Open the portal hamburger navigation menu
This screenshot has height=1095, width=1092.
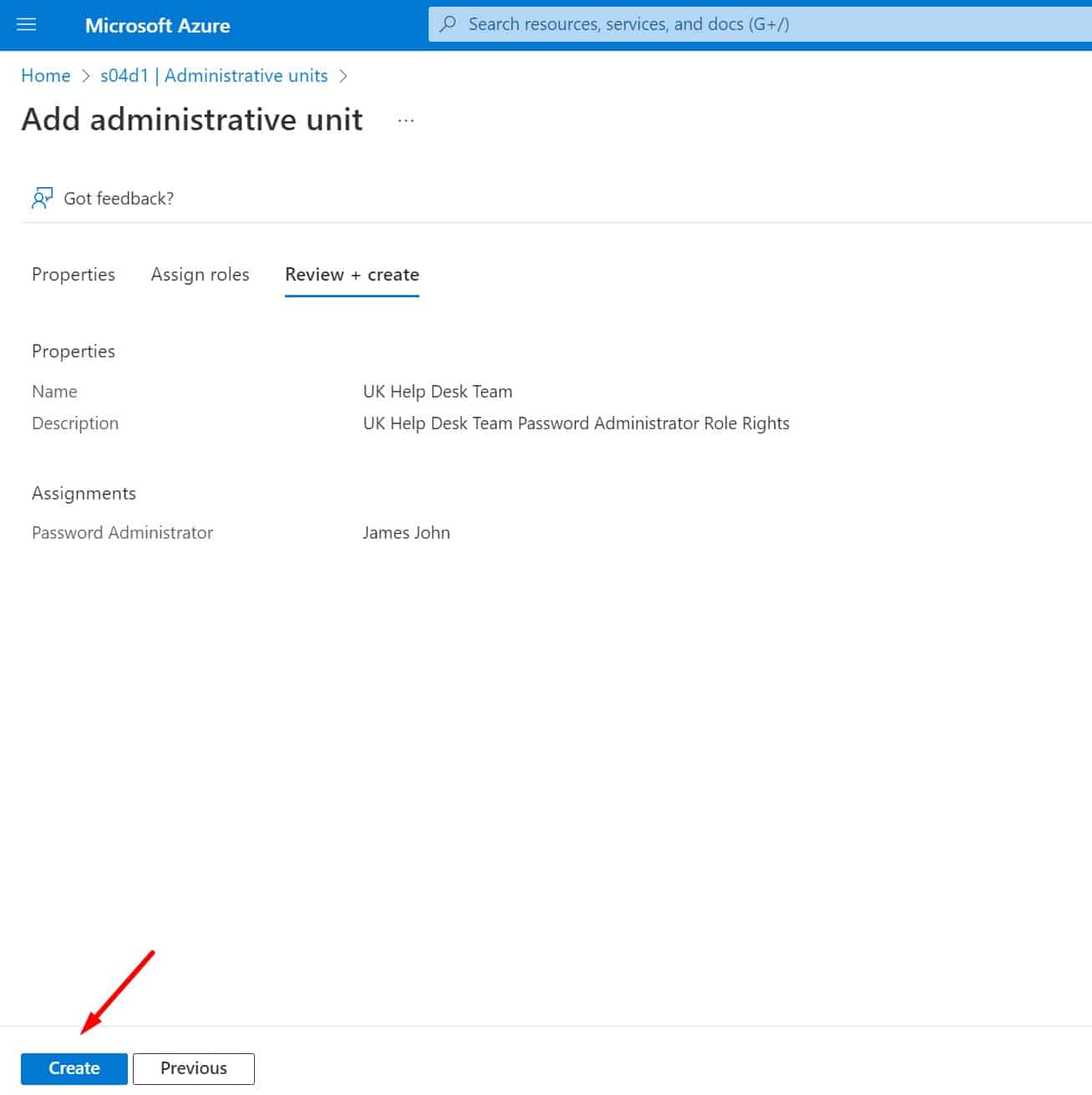click(x=27, y=24)
